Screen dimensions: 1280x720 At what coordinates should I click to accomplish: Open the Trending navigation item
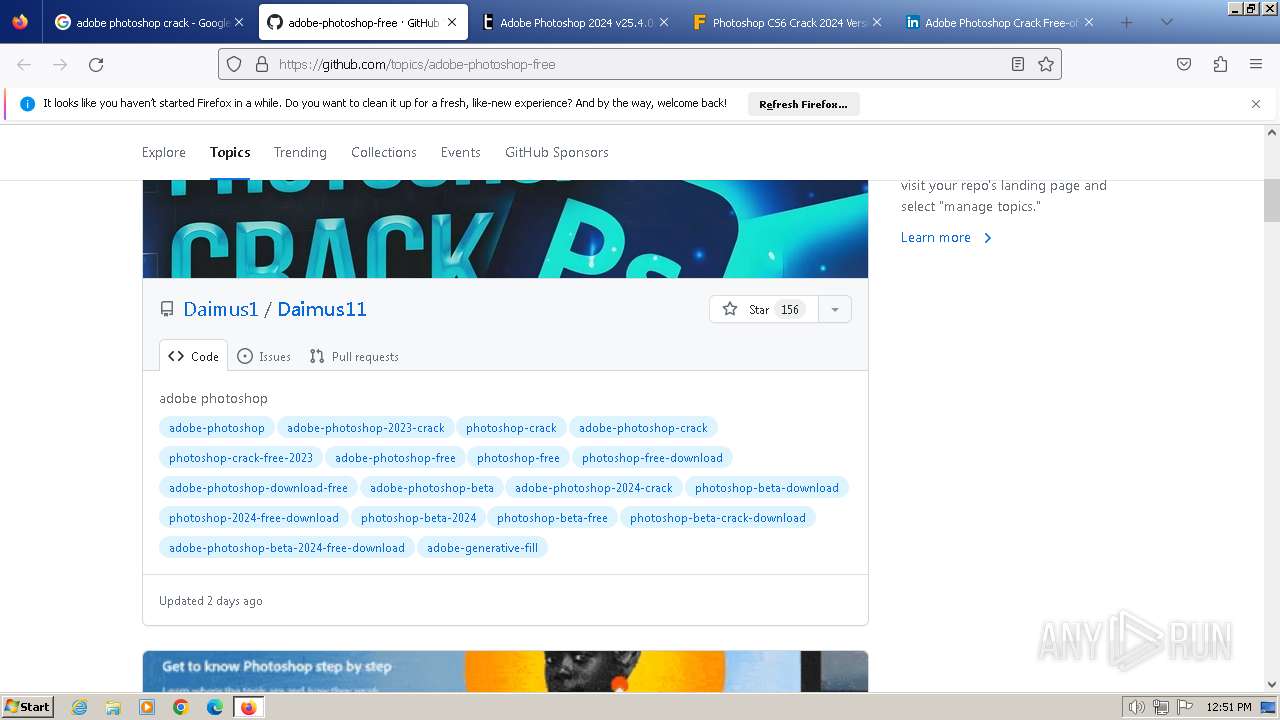(300, 152)
